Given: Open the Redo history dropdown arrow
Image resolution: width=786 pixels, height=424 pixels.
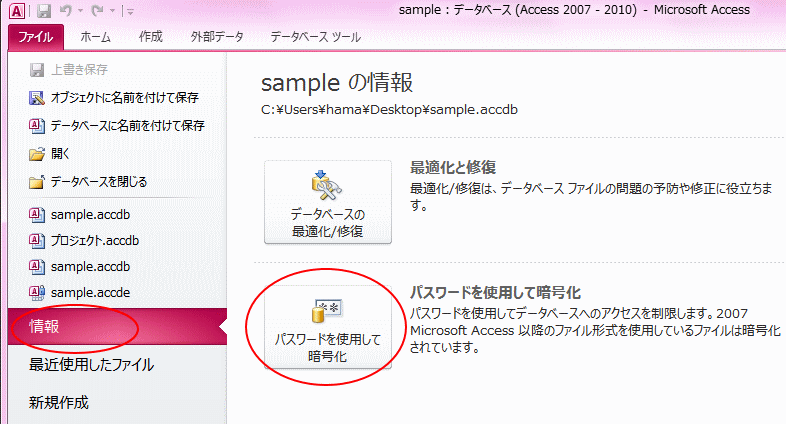Looking at the screenshot, I should [x=112, y=11].
